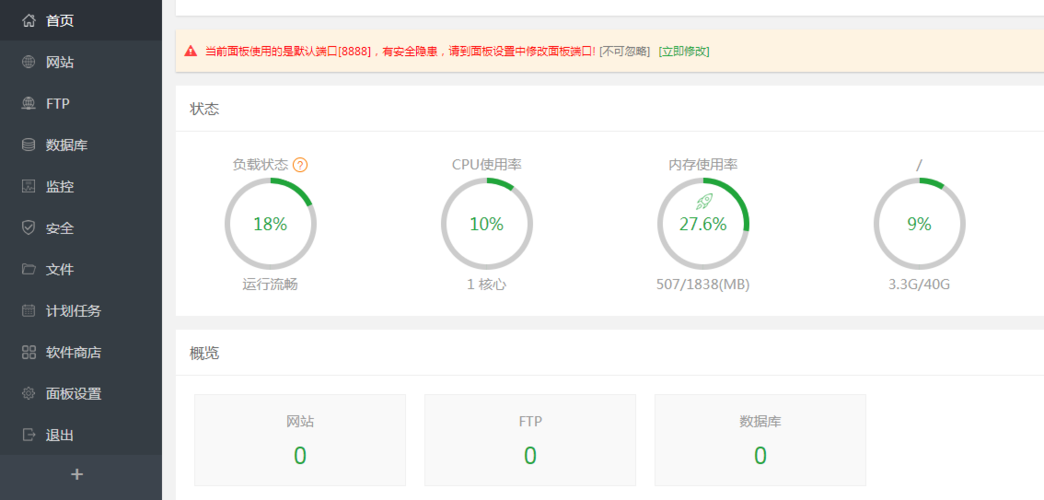Open 面板设置 in the sidebar
This screenshot has height=500, width=1044.
(x=81, y=393)
